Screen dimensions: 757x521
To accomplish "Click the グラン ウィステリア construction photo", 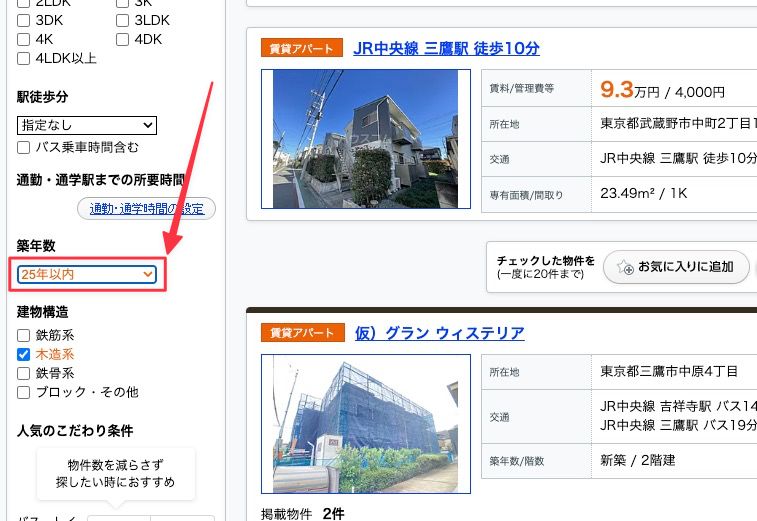I will click(365, 423).
